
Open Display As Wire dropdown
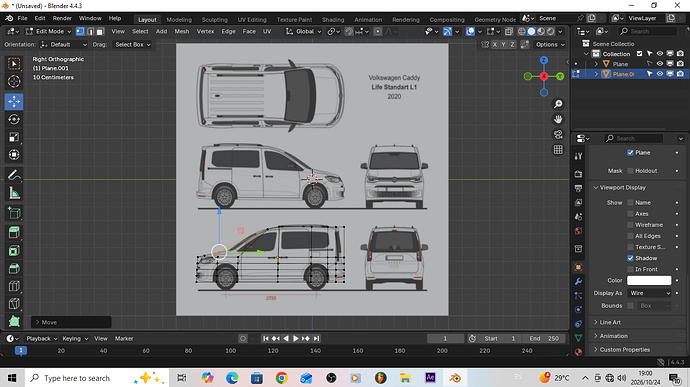[650, 293]
